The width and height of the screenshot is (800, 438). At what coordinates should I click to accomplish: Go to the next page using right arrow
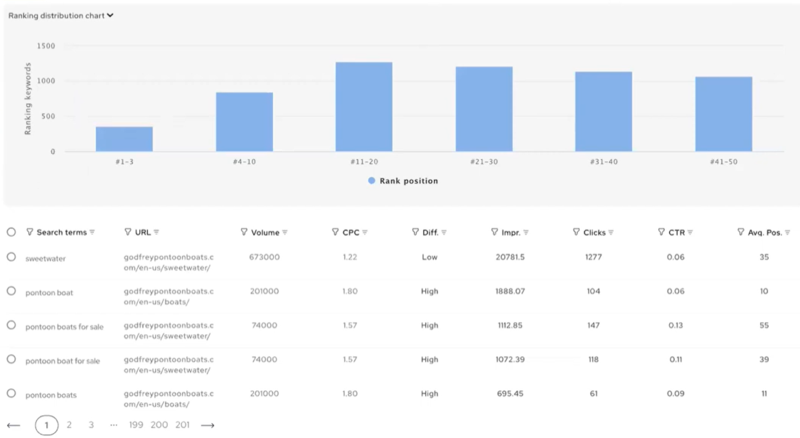(x=208, y=425)
